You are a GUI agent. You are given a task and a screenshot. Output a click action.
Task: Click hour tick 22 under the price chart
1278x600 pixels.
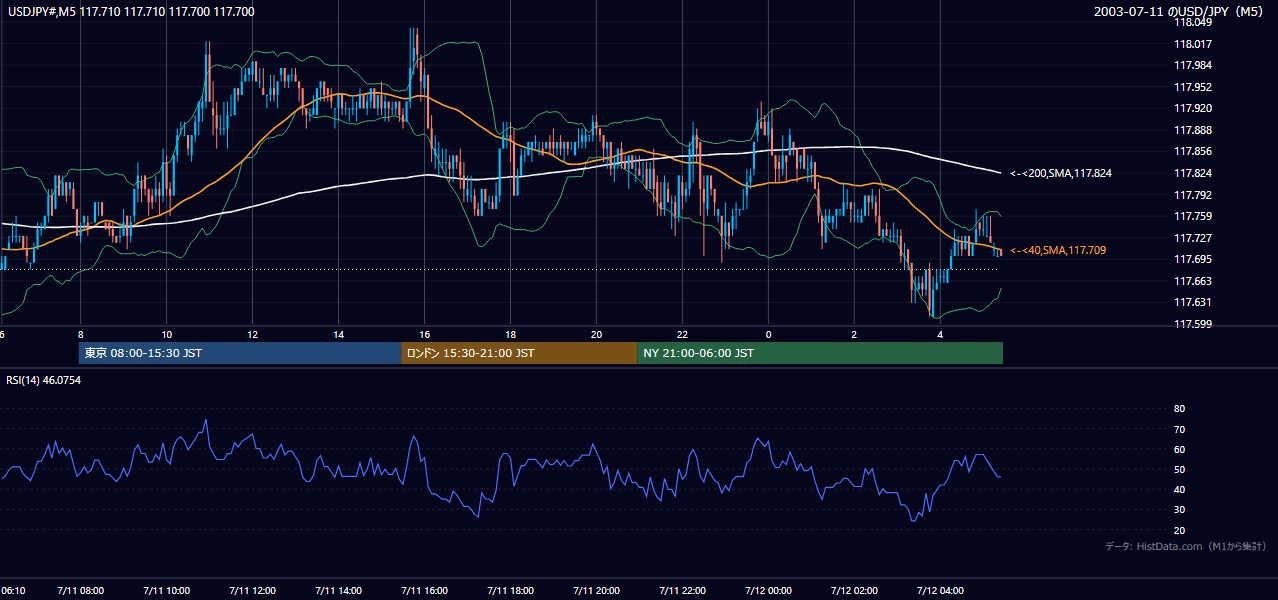point(682,334)
